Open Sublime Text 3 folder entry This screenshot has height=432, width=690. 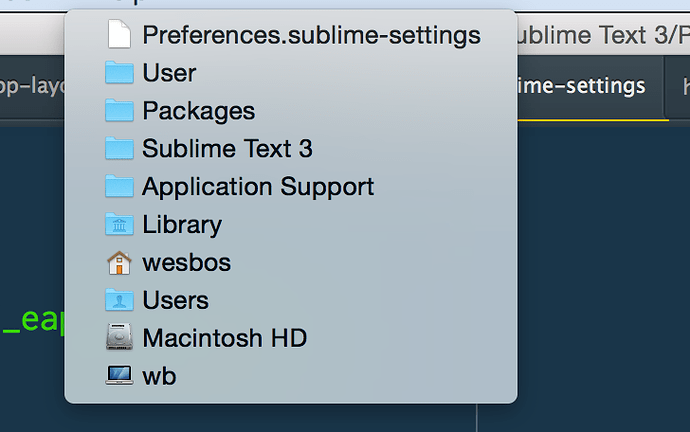click(x=291, y=148)
